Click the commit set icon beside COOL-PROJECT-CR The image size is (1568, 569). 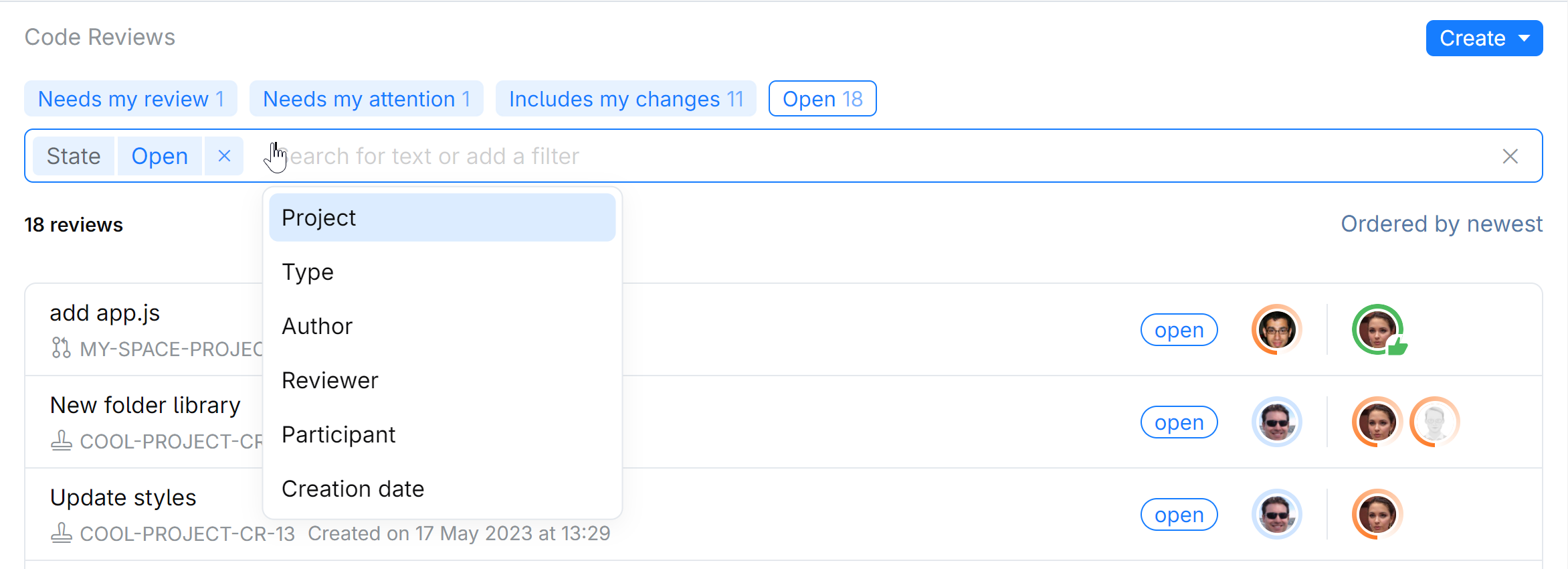61,440
